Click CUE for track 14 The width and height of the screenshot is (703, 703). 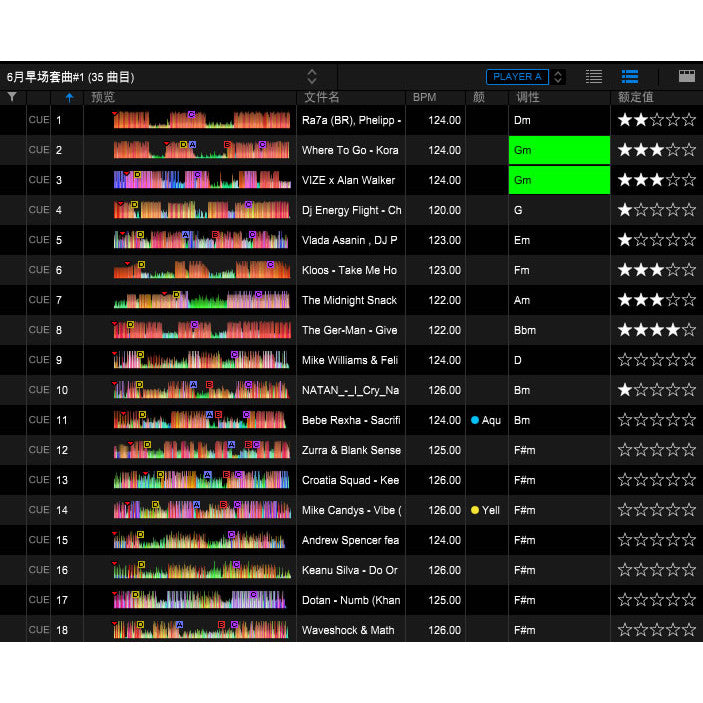pyautogui.click(x=39, y=510)
